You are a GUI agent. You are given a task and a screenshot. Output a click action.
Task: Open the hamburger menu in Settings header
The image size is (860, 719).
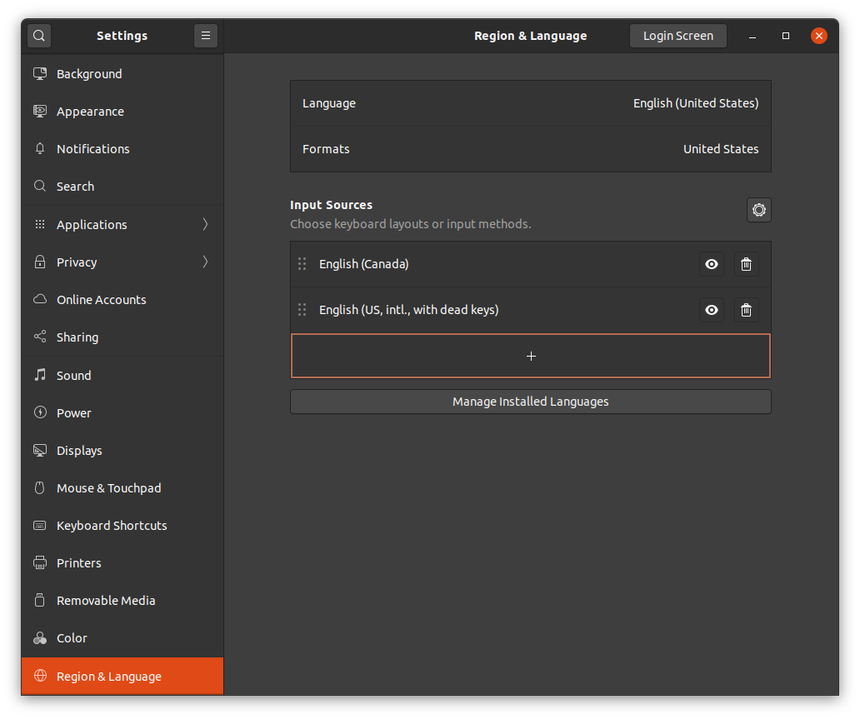[206, 36]
